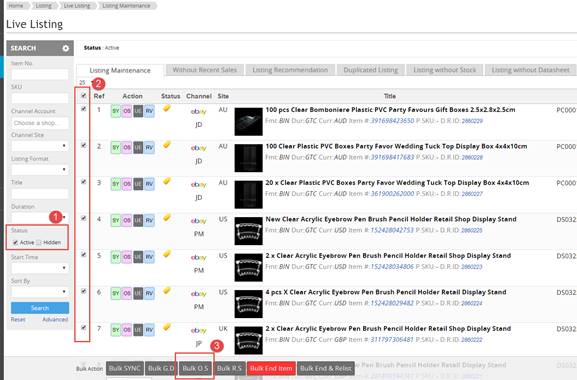Screen dimensions: 577x380
Task: Click the OS icon in row 6
Action: click(x=127, y=293)
